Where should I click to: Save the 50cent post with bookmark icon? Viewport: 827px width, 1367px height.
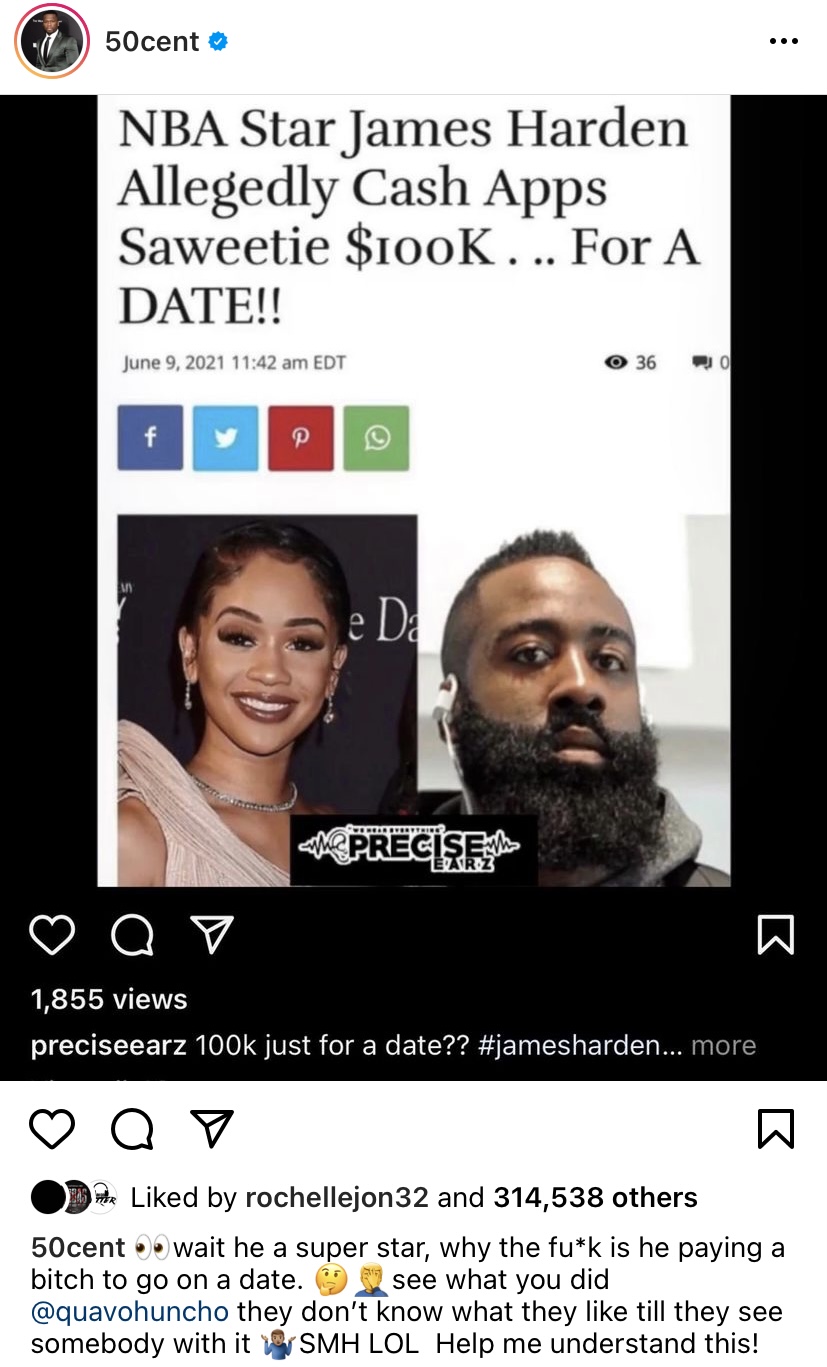[777, 1129]
